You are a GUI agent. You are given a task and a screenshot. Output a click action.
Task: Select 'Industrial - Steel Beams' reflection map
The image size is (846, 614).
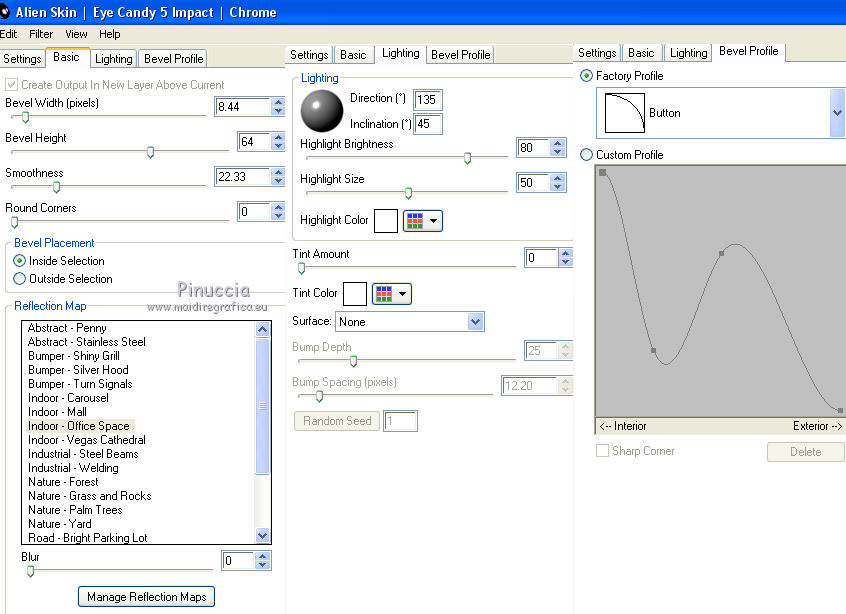point(84,454)
